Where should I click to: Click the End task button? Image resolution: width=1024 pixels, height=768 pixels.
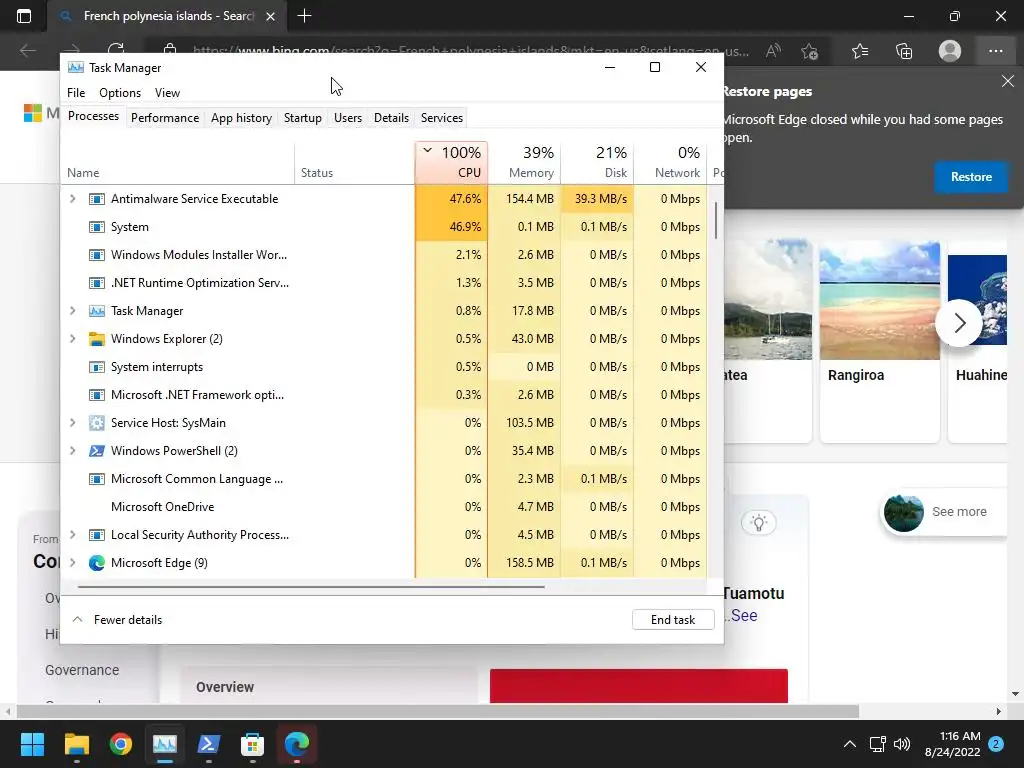673,620
